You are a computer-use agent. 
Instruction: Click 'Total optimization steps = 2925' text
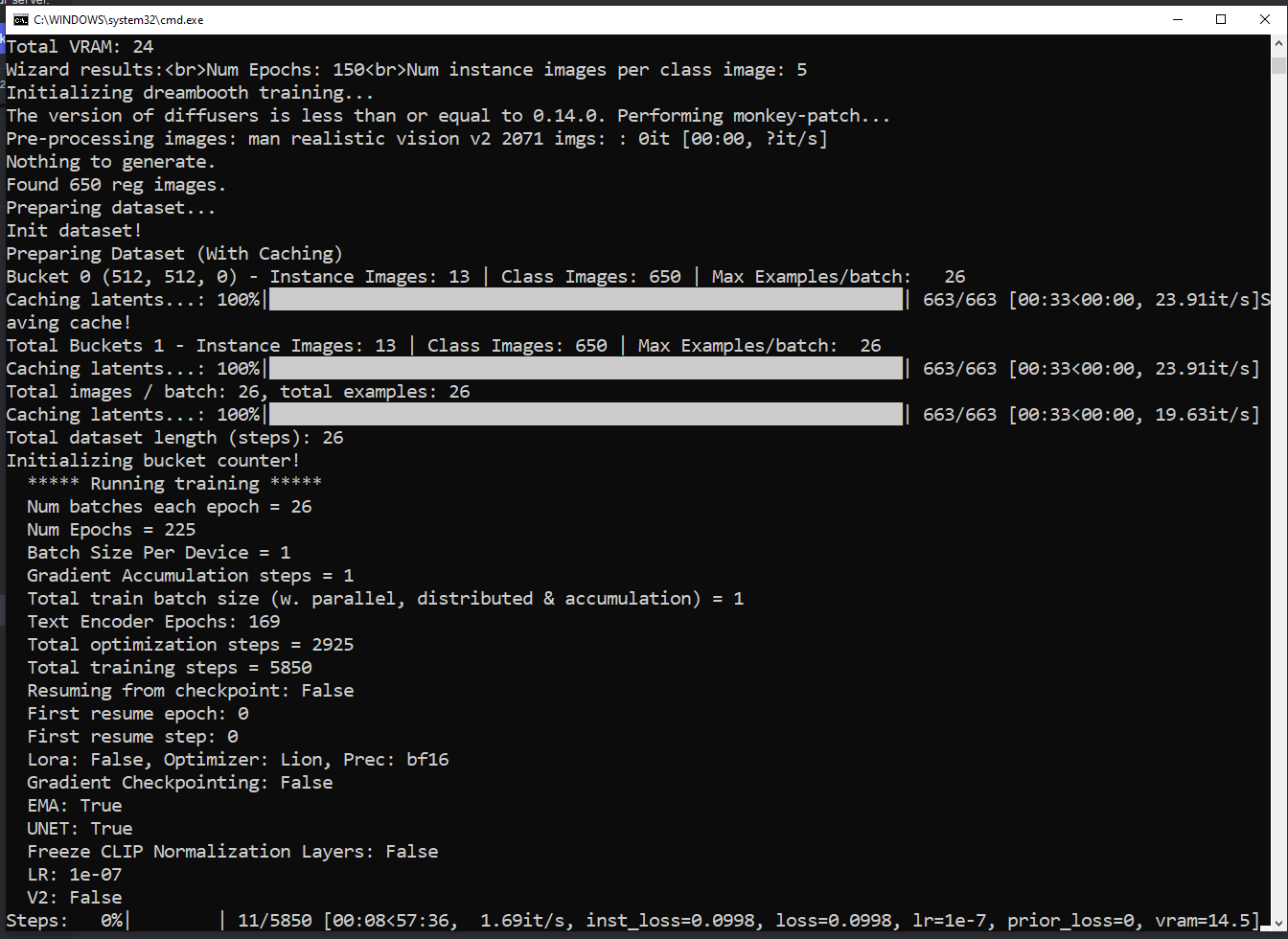coord(191,645)
